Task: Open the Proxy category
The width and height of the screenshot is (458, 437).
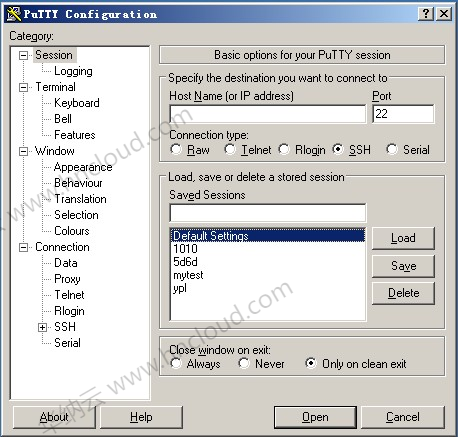Action: (67, 279)
